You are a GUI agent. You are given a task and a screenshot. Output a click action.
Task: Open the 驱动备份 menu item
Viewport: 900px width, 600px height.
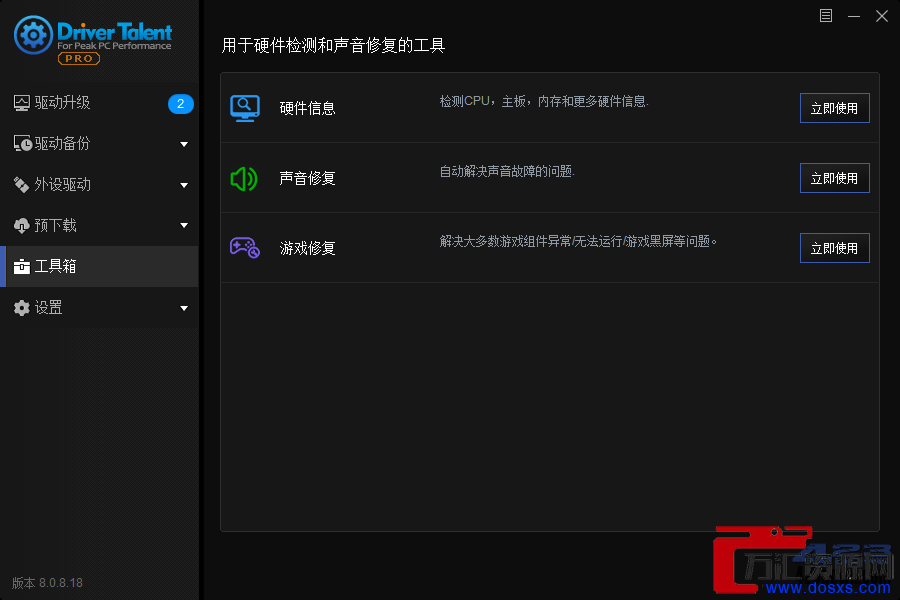tap(99, 144)
